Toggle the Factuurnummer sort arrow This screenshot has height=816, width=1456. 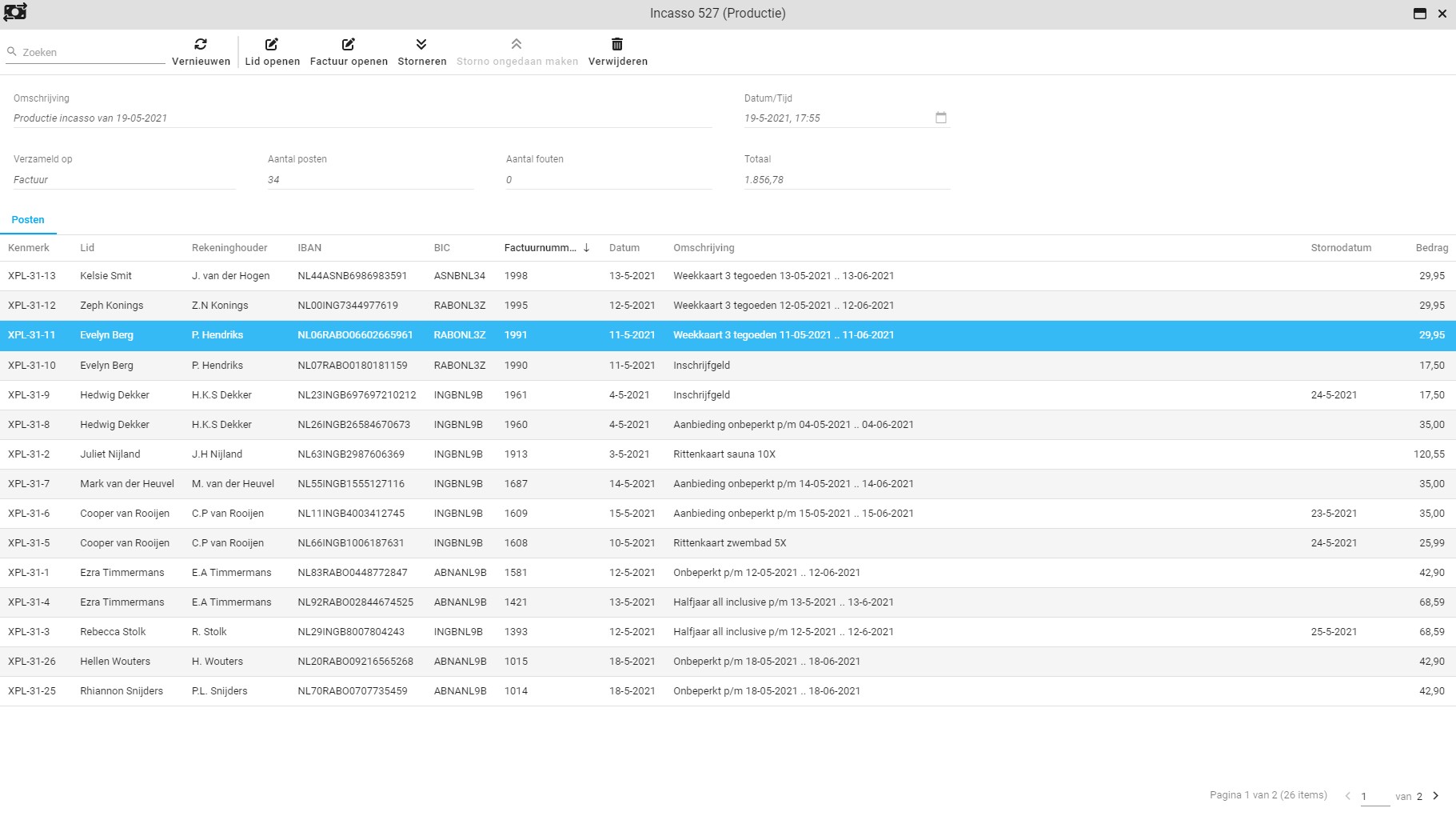pyautogui.click(x=586, y=248)
